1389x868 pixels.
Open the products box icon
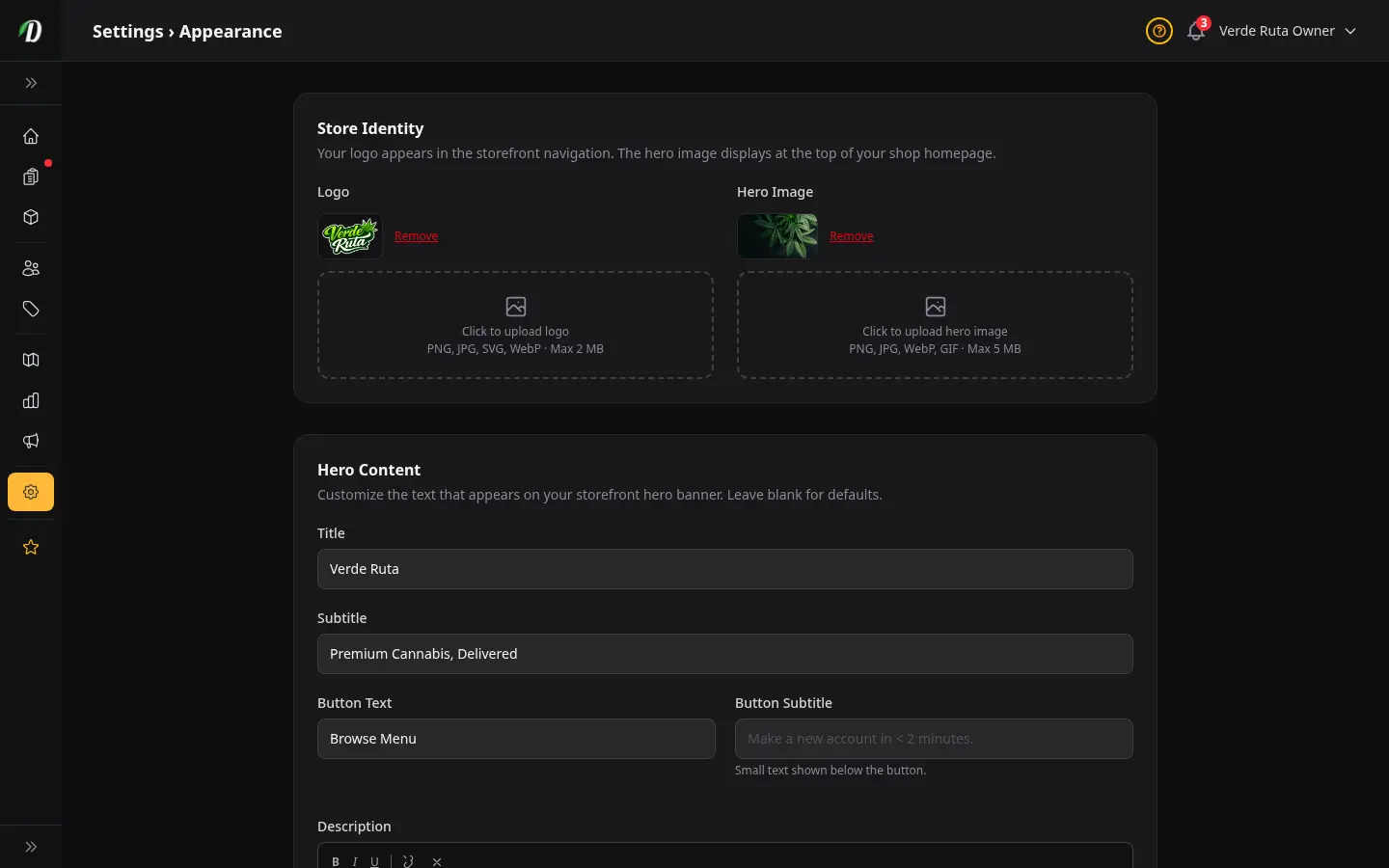coord(31,217)
